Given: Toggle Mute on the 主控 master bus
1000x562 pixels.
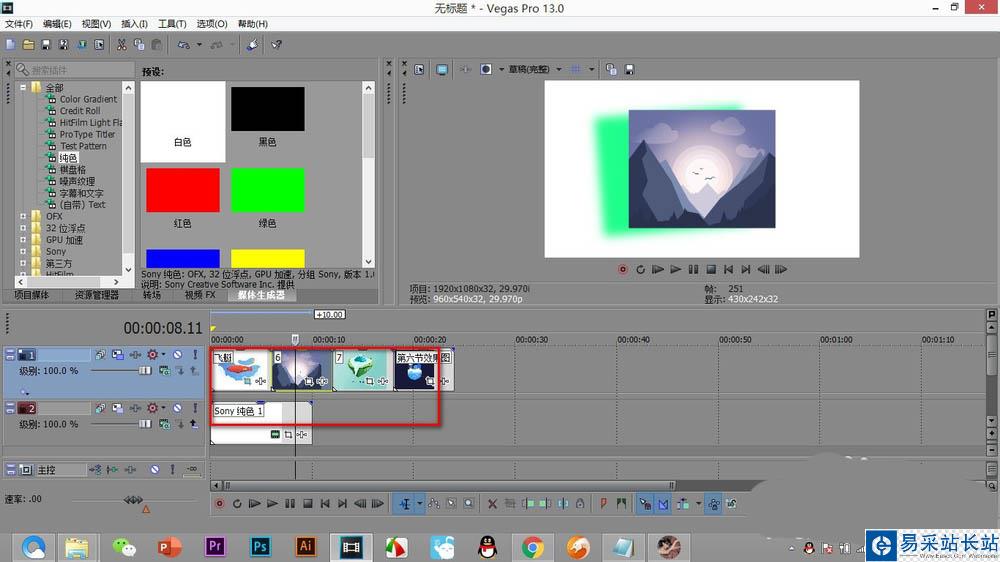Looking at the screenshot, I should point(155,470).
